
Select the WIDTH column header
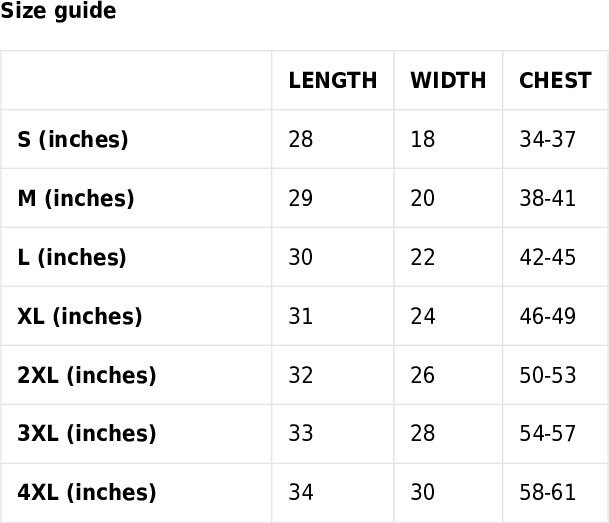[448, 81]
